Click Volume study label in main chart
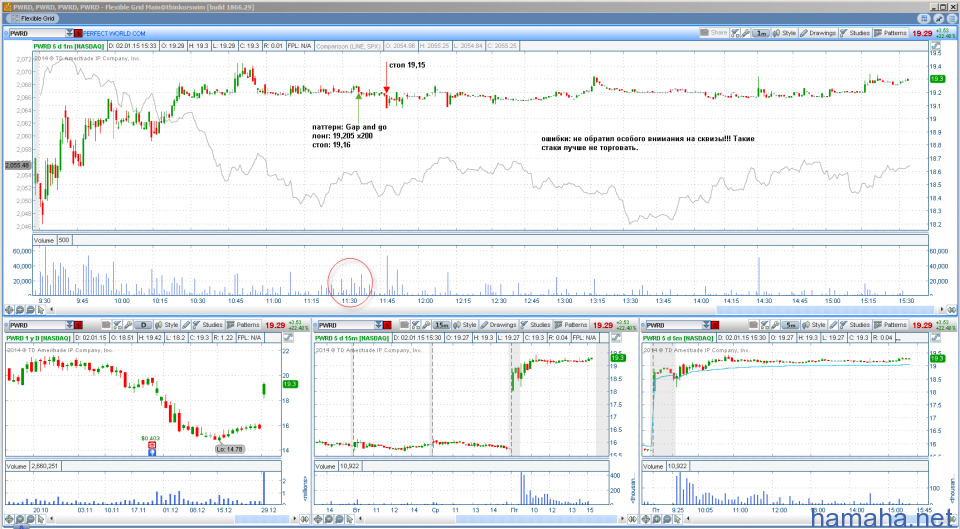The height and width of the screenshot is (529, 960). point(43,240)
